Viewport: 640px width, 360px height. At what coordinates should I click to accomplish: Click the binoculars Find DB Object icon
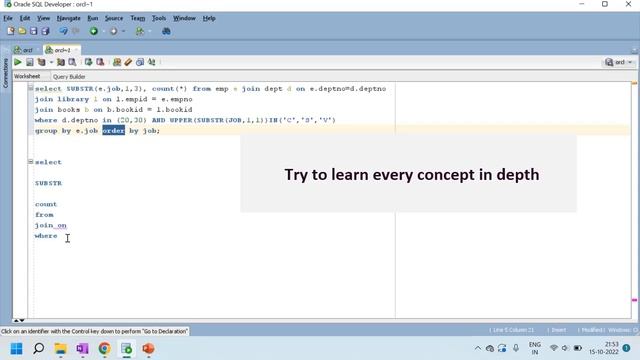[166, 31]
